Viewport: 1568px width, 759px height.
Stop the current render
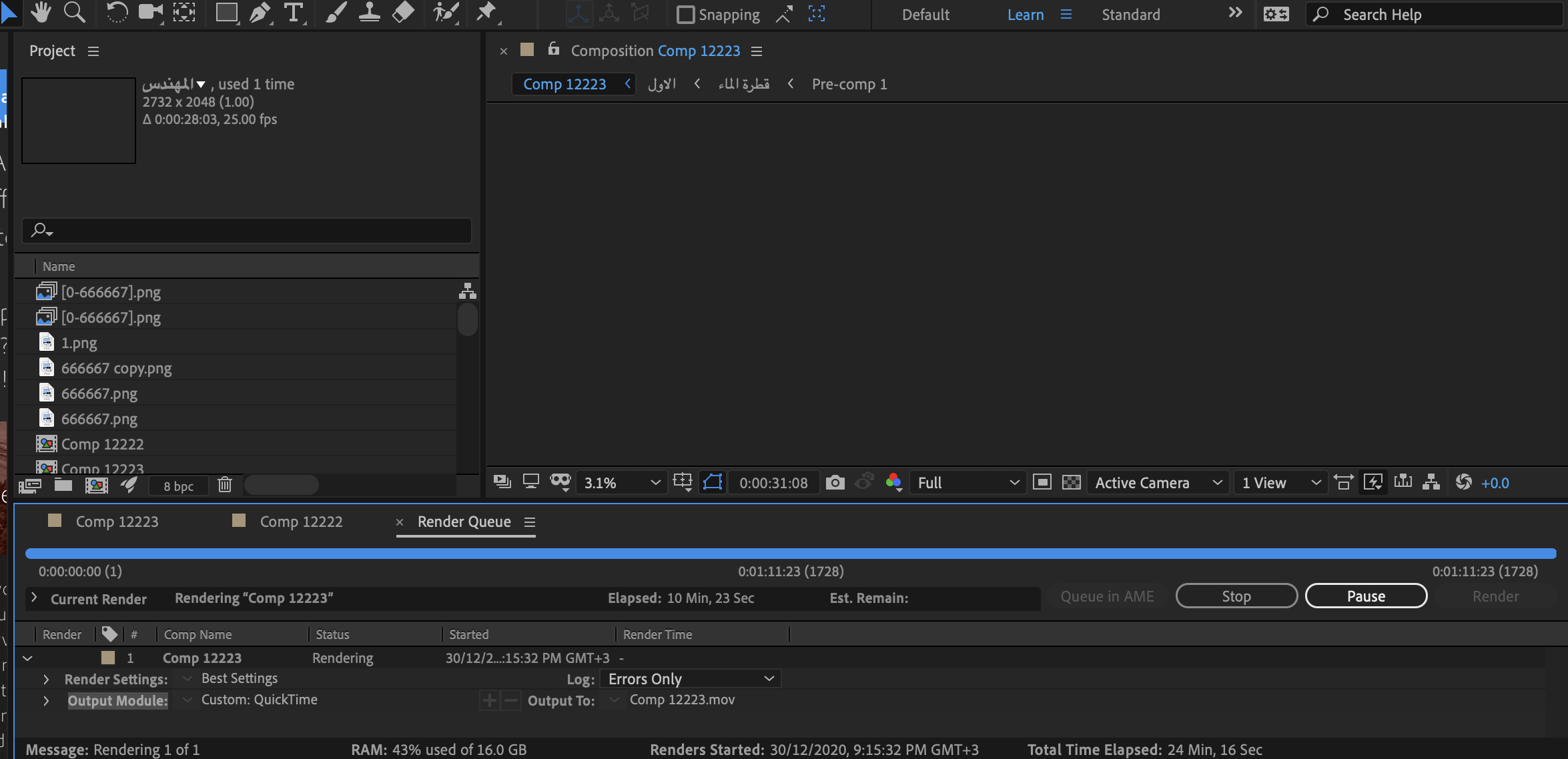[1236, 596]
